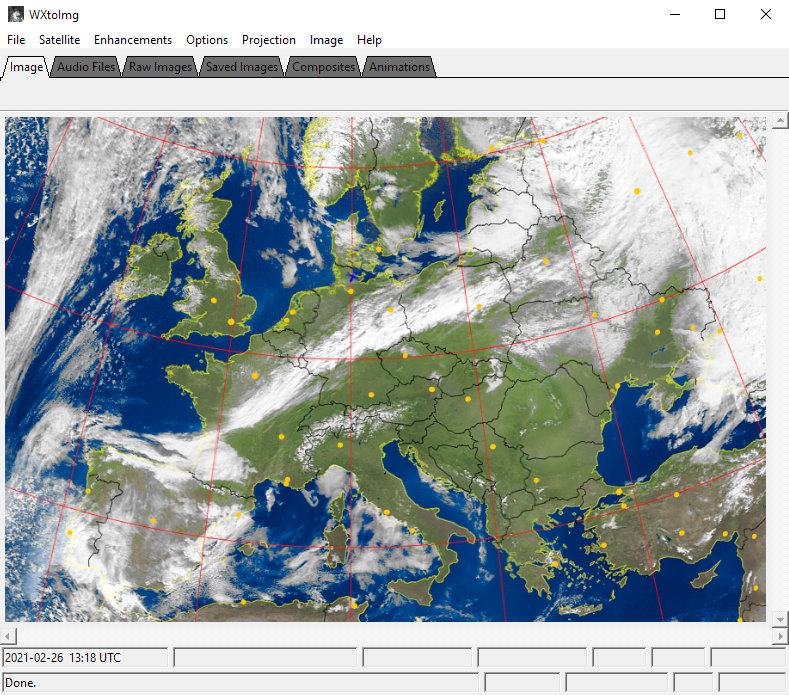Select the Image tab
789x695 pixels.
27,67
